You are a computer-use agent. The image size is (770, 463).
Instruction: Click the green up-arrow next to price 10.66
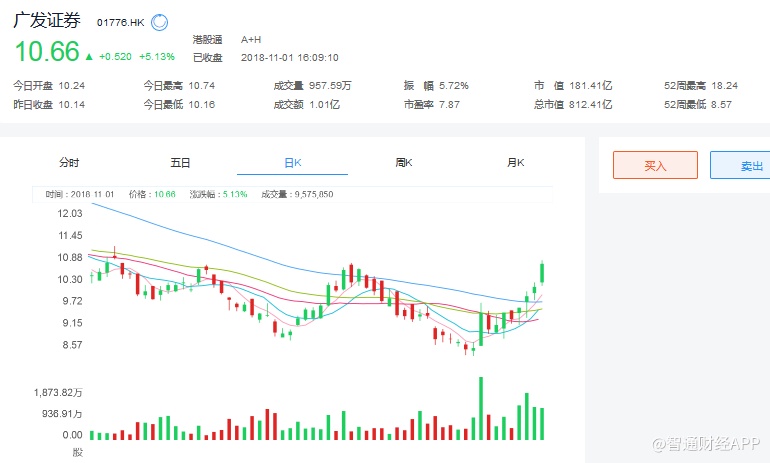[89, 57]
